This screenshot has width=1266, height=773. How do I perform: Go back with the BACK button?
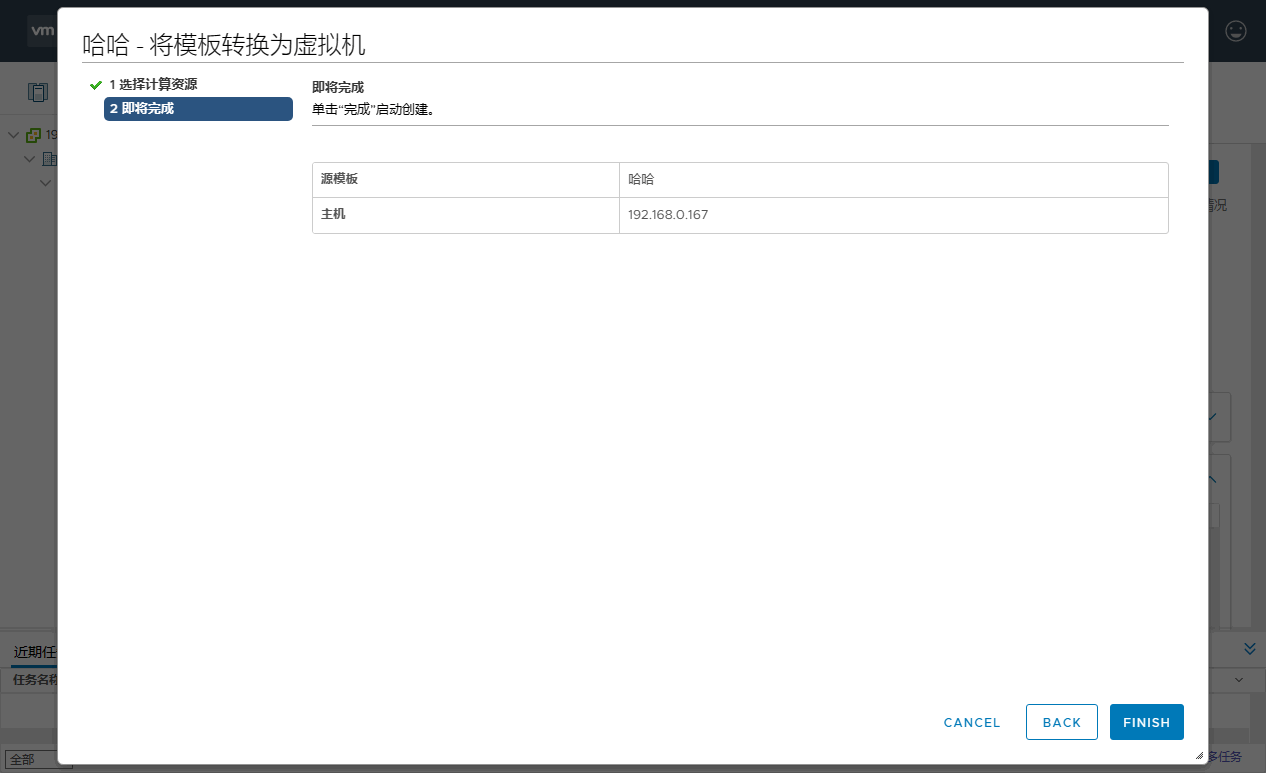1061,722
